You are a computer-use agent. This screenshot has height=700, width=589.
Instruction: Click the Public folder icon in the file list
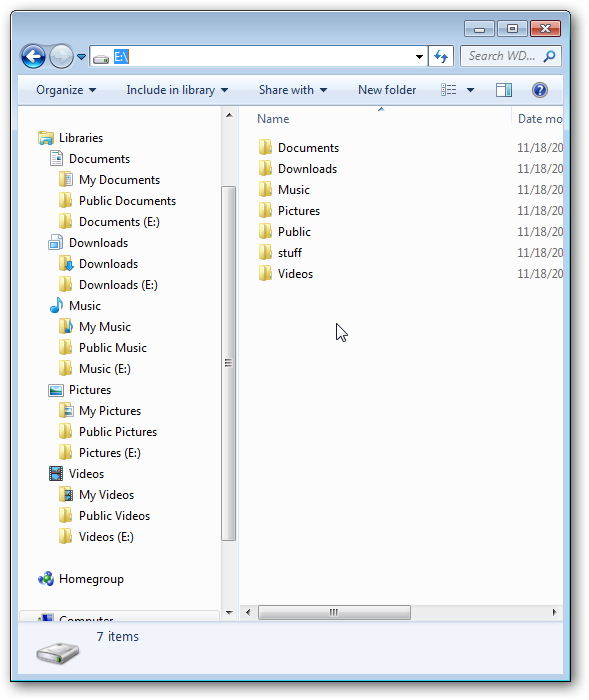pos(265,232)
